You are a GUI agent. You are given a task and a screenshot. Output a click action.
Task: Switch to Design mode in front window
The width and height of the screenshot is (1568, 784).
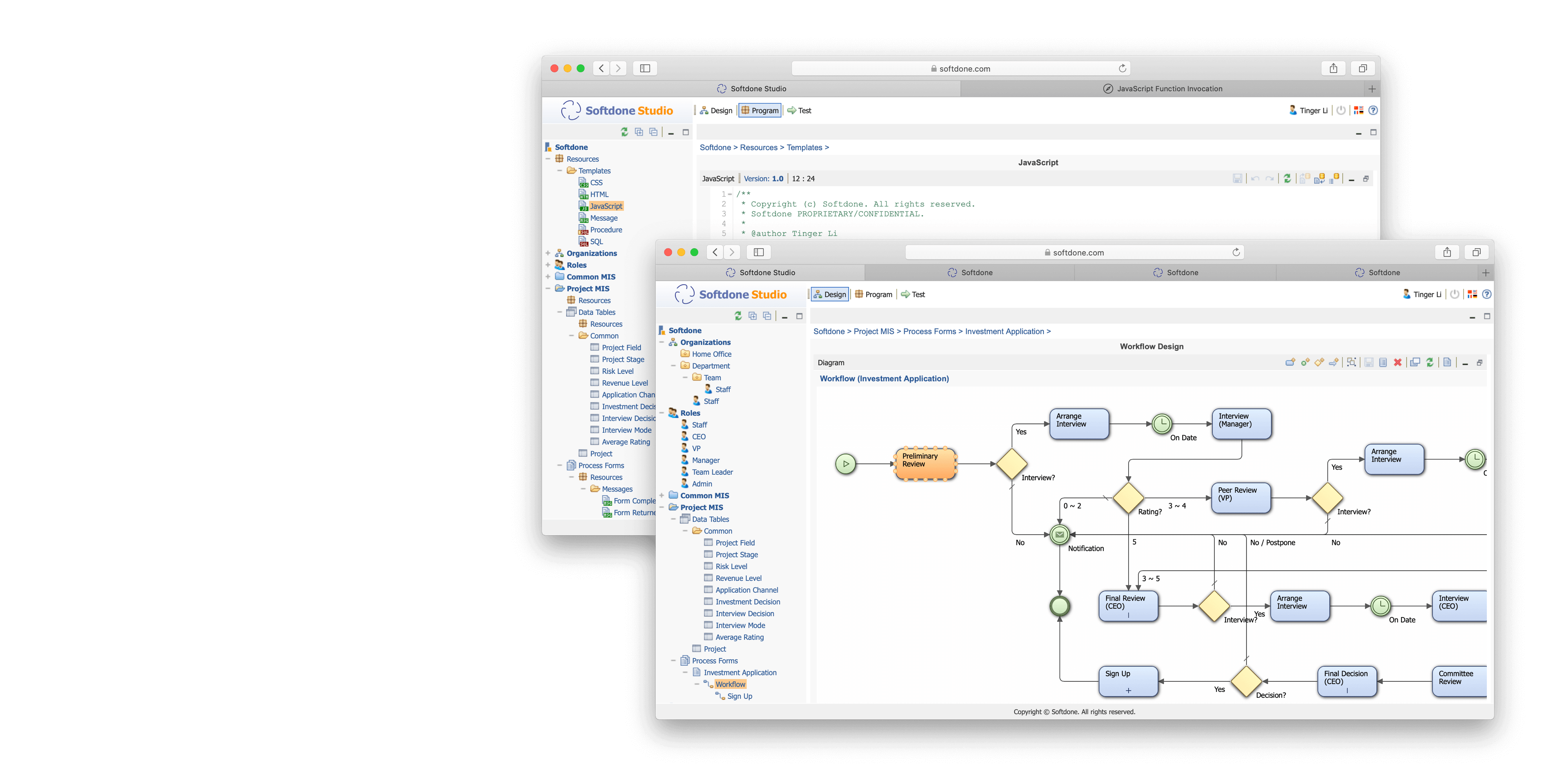click(x=829, y=295)
